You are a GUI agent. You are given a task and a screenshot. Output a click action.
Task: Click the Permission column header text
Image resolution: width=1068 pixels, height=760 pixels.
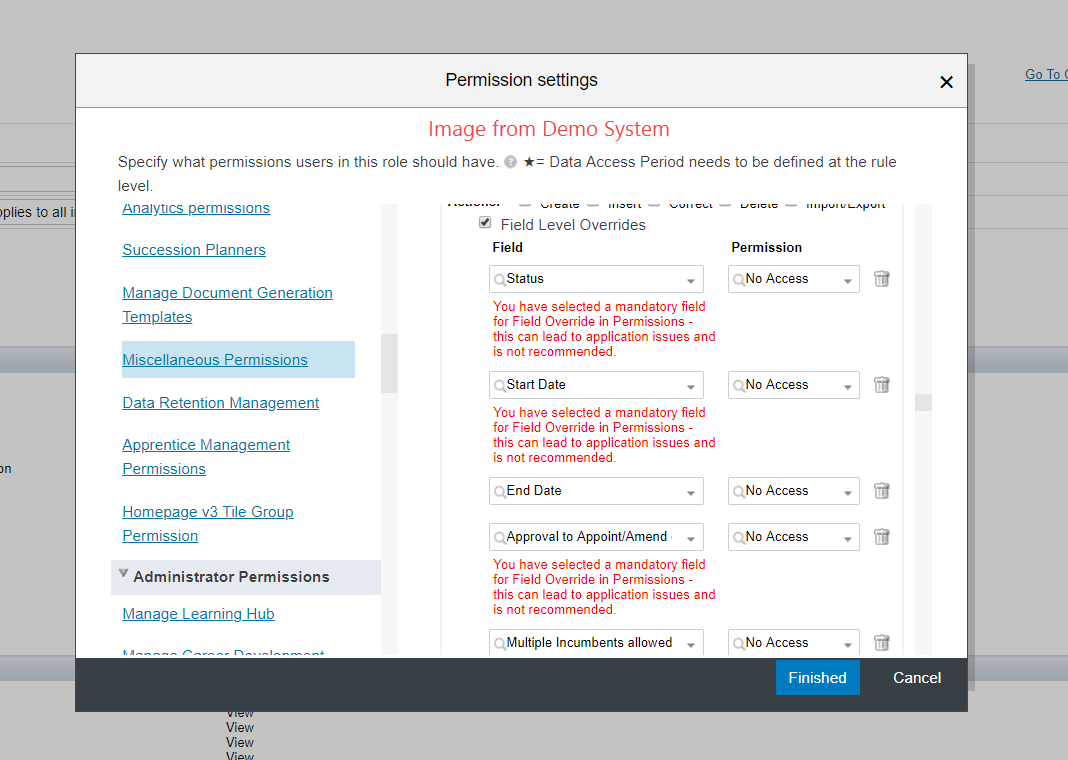766,247
